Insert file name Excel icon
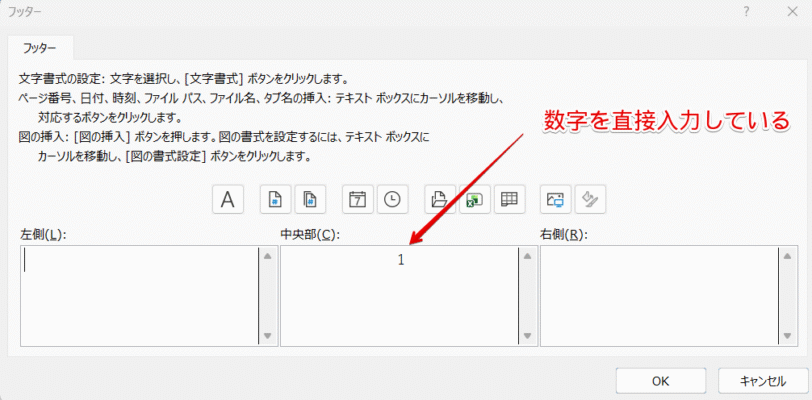812x400 pixels. pyautogui.click(x=475, y=199)
